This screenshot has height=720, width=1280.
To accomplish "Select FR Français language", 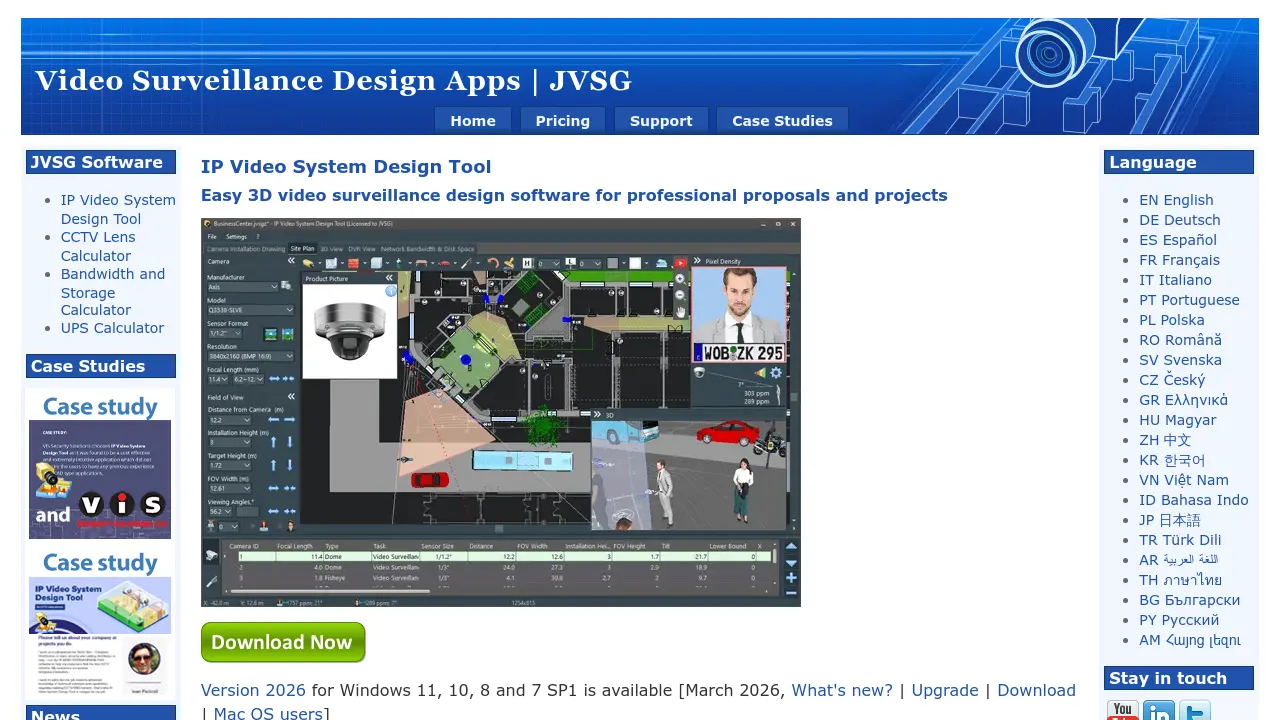I will click(1179, 260).
